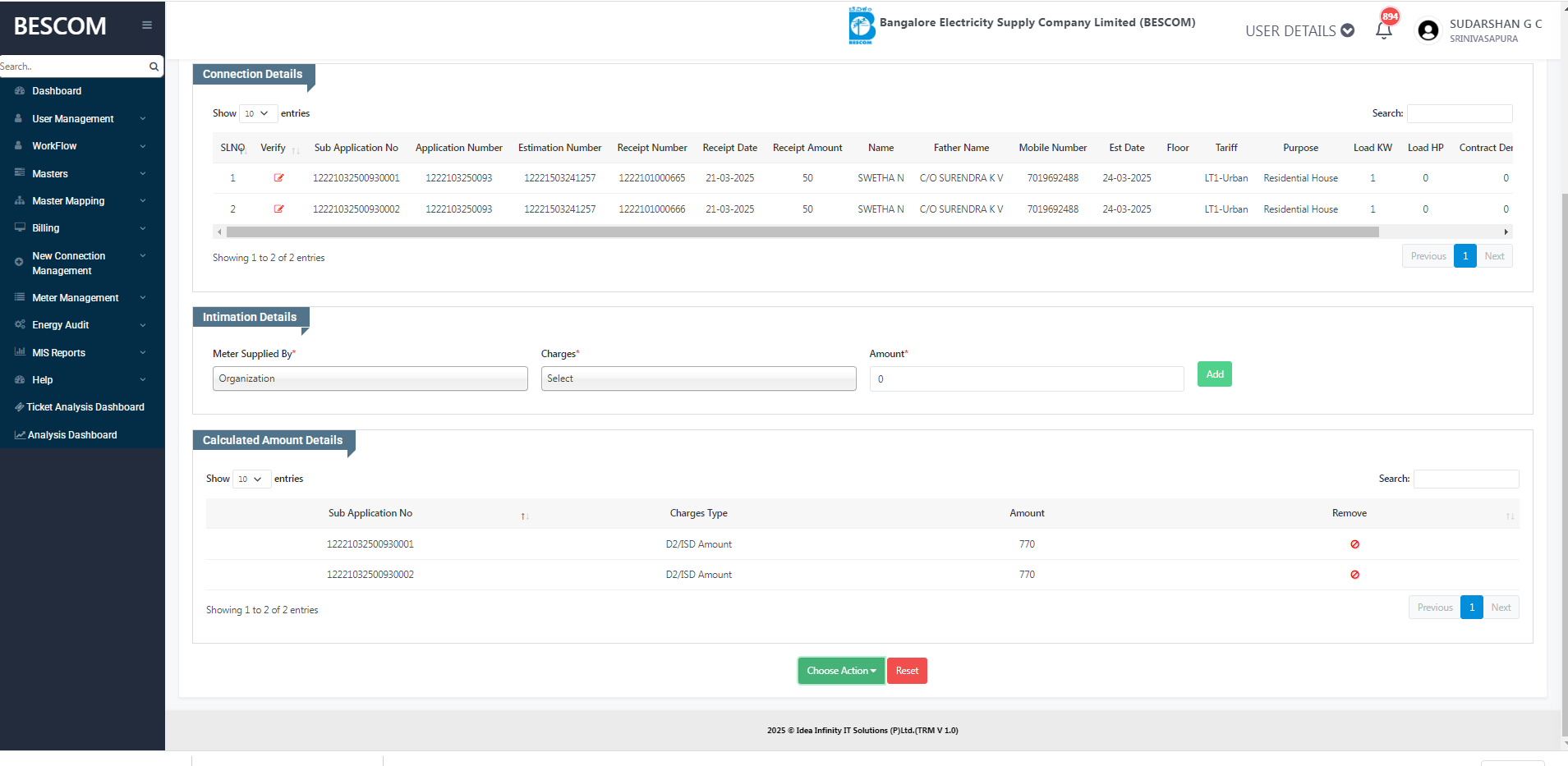Click page 1 in Connection Details pagination

click(1465, 256)
